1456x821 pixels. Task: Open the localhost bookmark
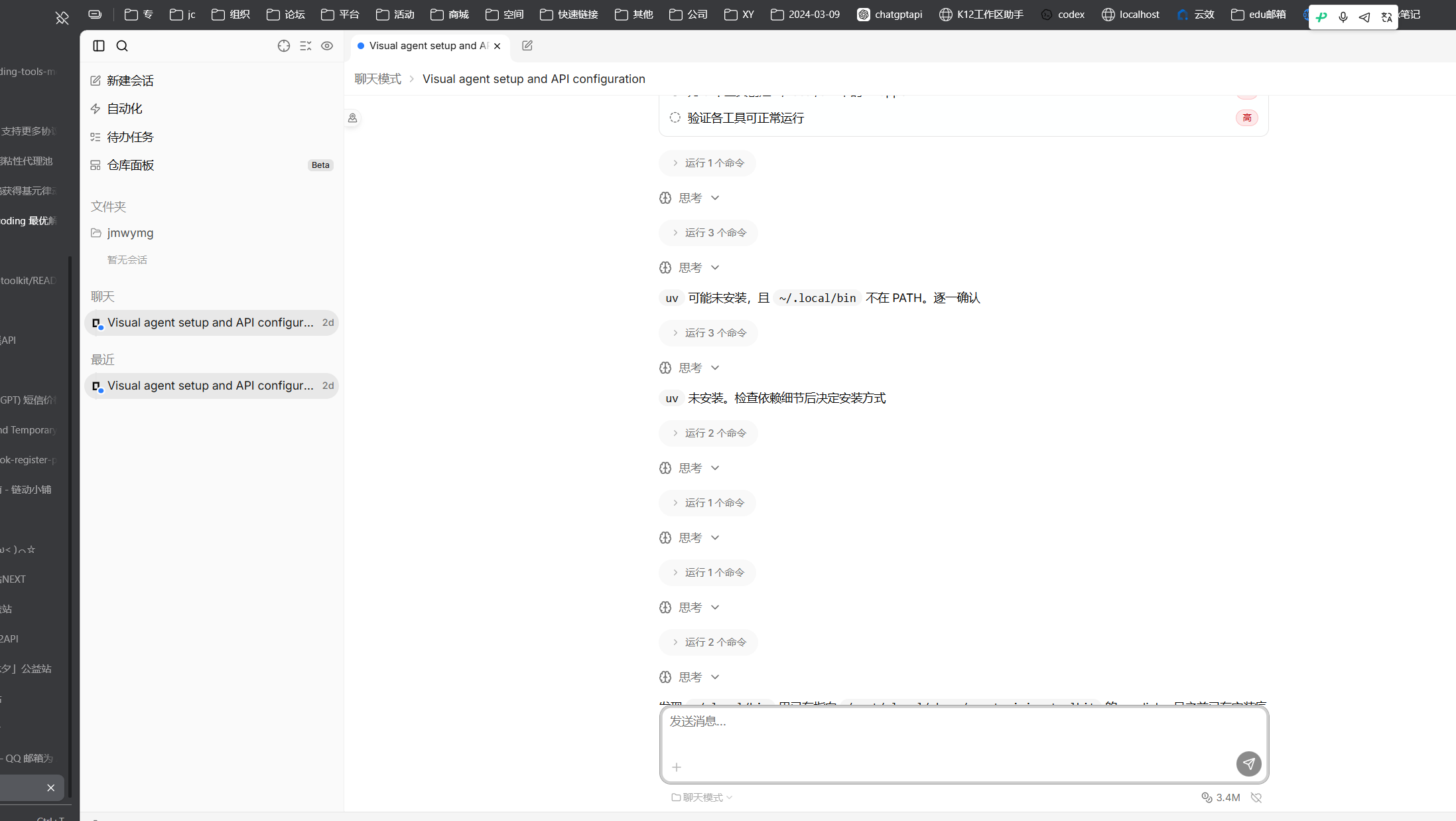pos(1131,15)
